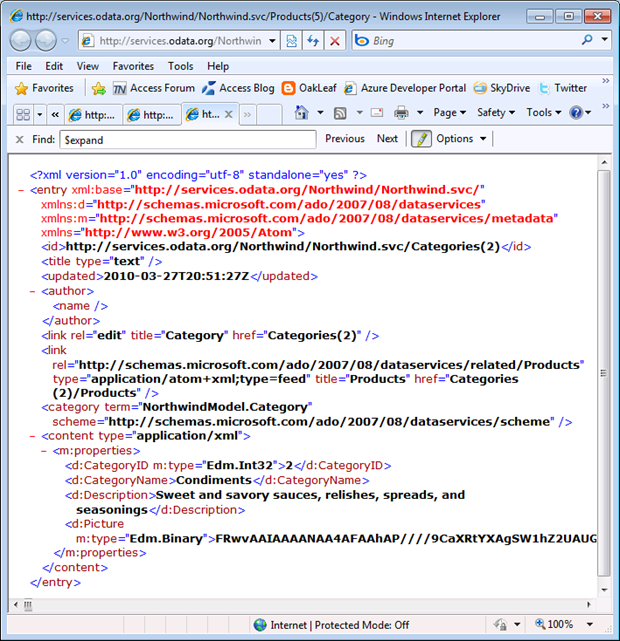
Task: Show more favorites bar chevron
Action: click(x=606, y=81)
